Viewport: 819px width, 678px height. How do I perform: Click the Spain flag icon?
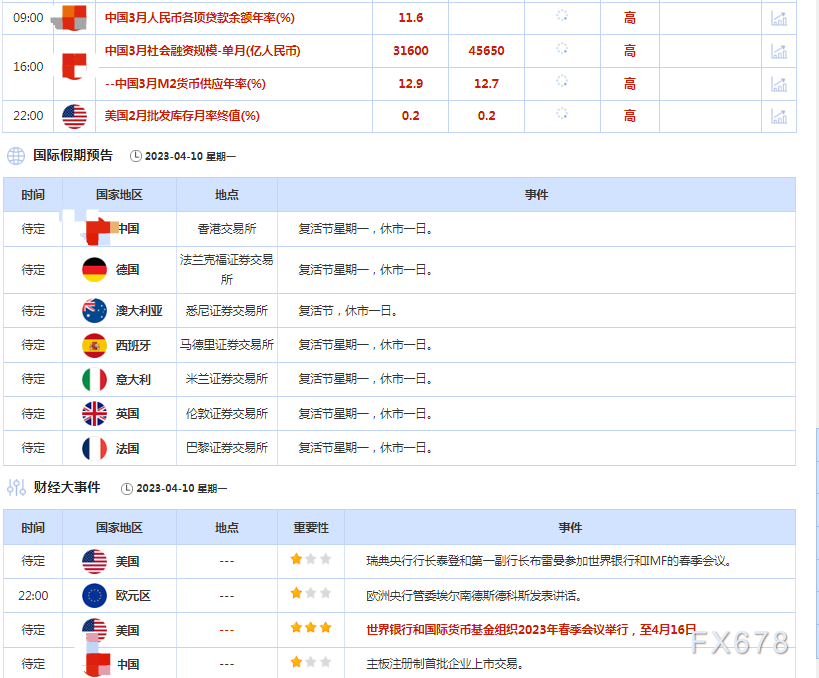94,345
